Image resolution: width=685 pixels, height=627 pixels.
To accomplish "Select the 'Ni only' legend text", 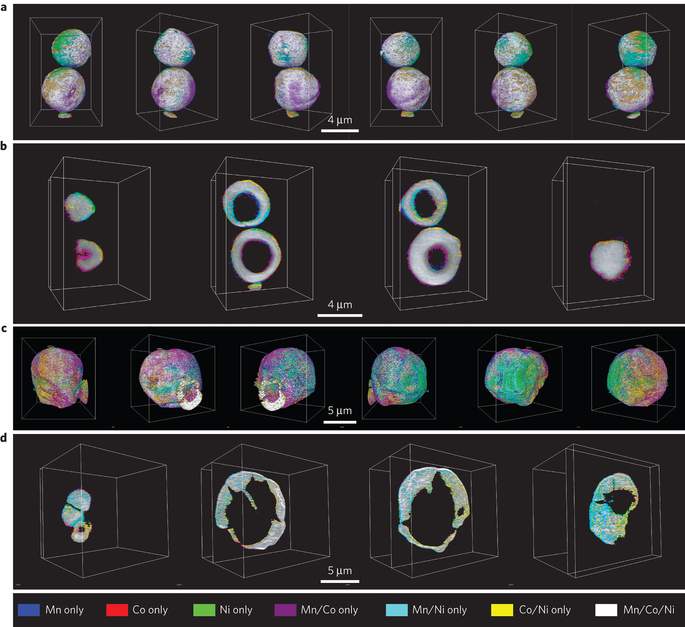I will tap(236, 610).
